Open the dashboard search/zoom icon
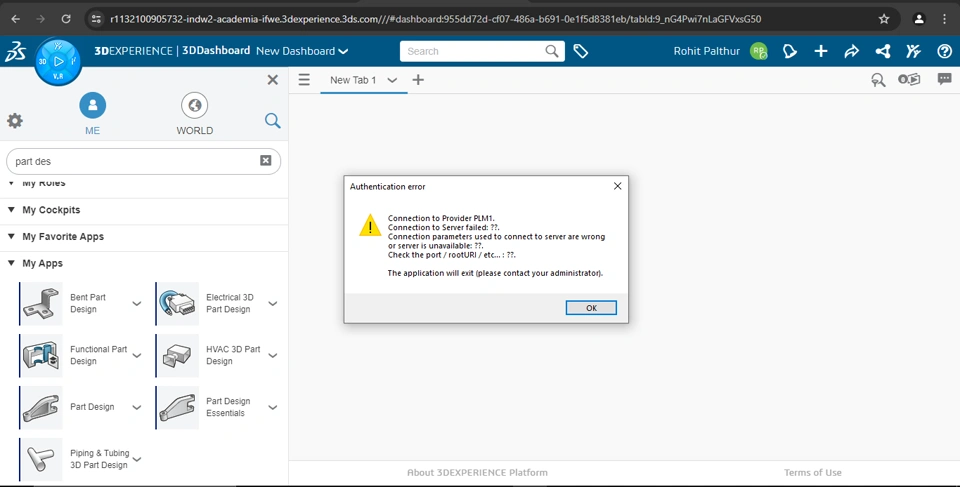960x487 pixels. [878, 80]
